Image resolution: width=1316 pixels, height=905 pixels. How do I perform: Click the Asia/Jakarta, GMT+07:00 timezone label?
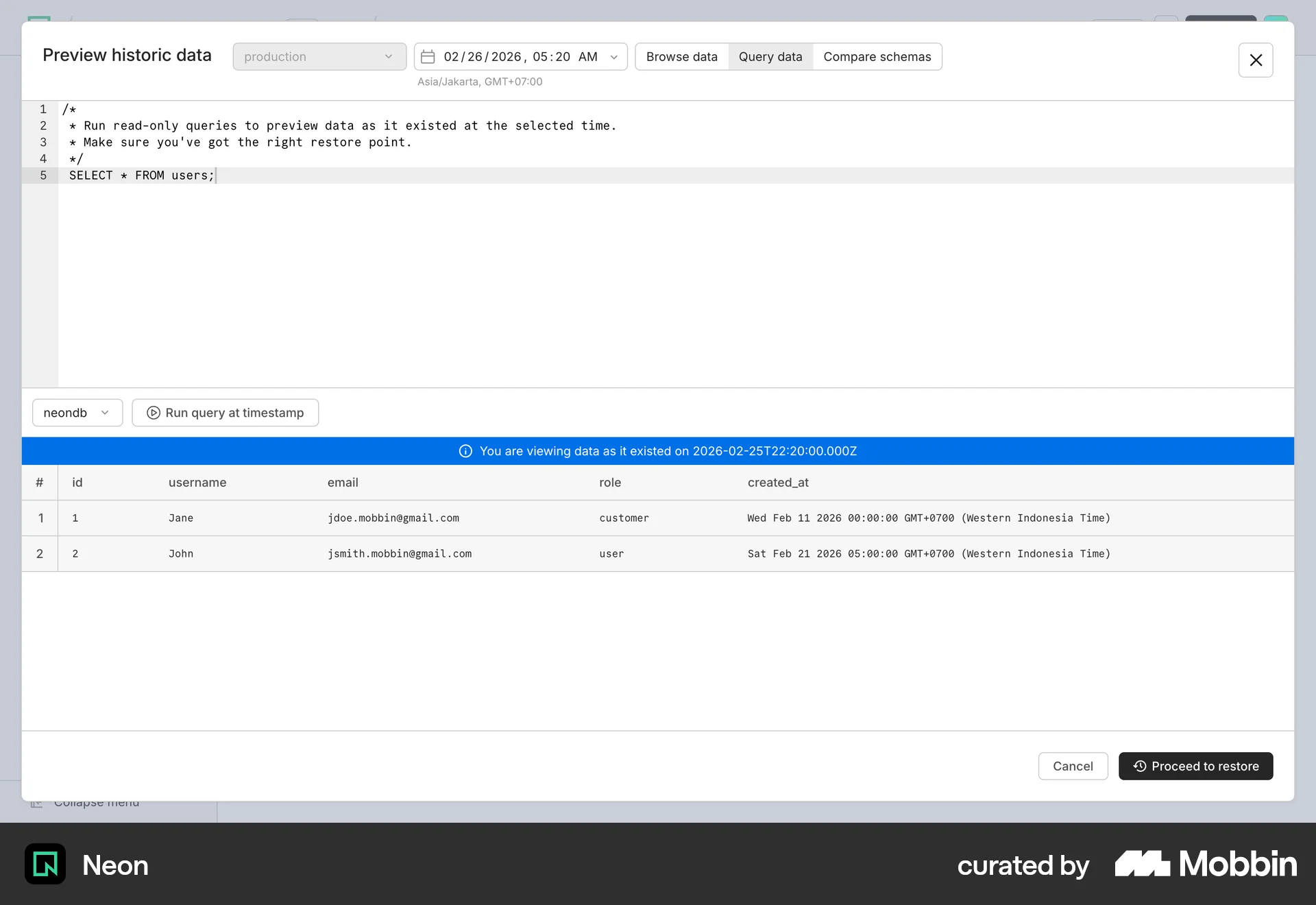(480, 82)
